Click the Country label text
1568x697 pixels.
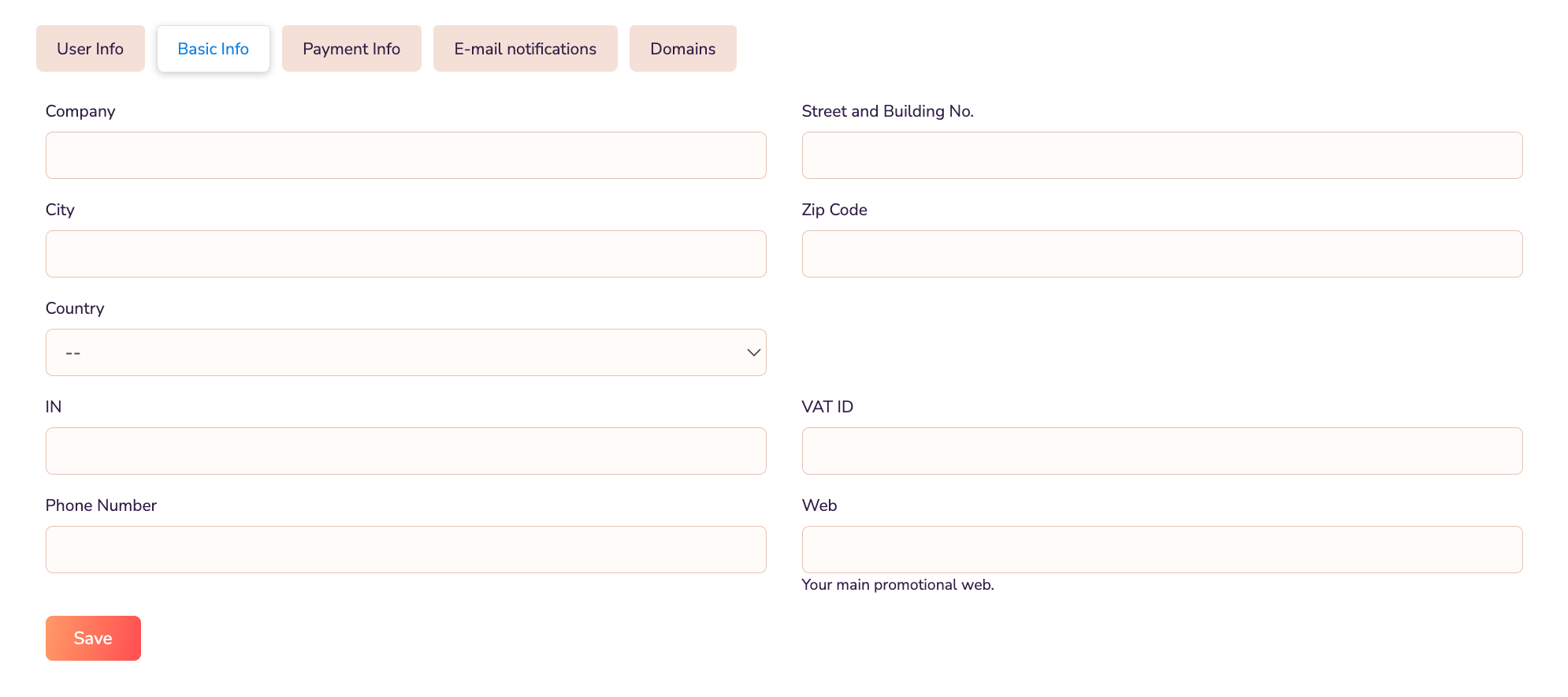[75, 308]
